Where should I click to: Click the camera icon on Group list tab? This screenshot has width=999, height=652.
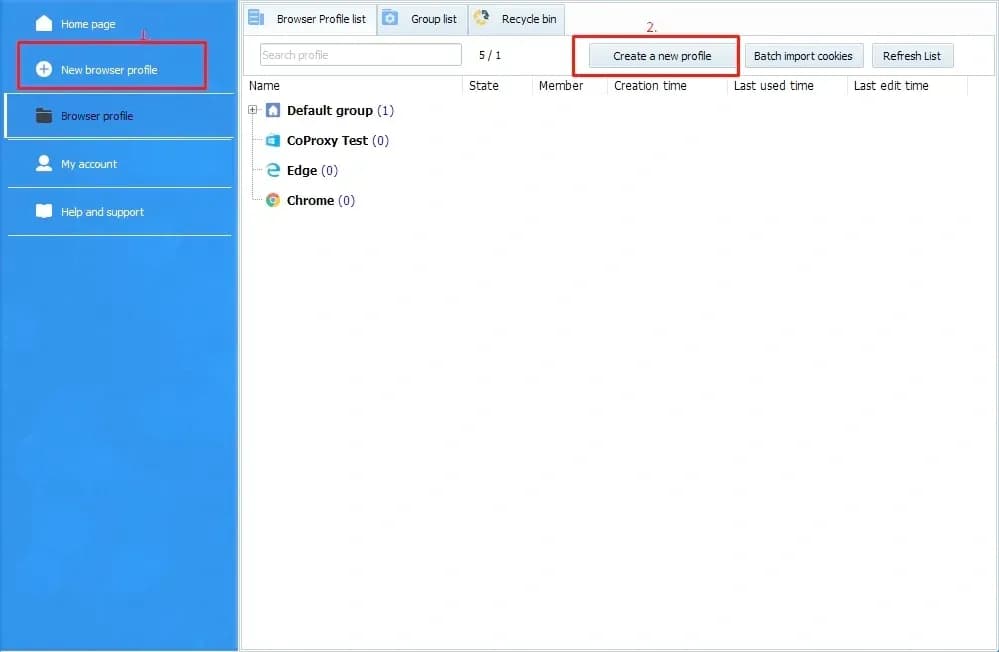click(392, 18)
